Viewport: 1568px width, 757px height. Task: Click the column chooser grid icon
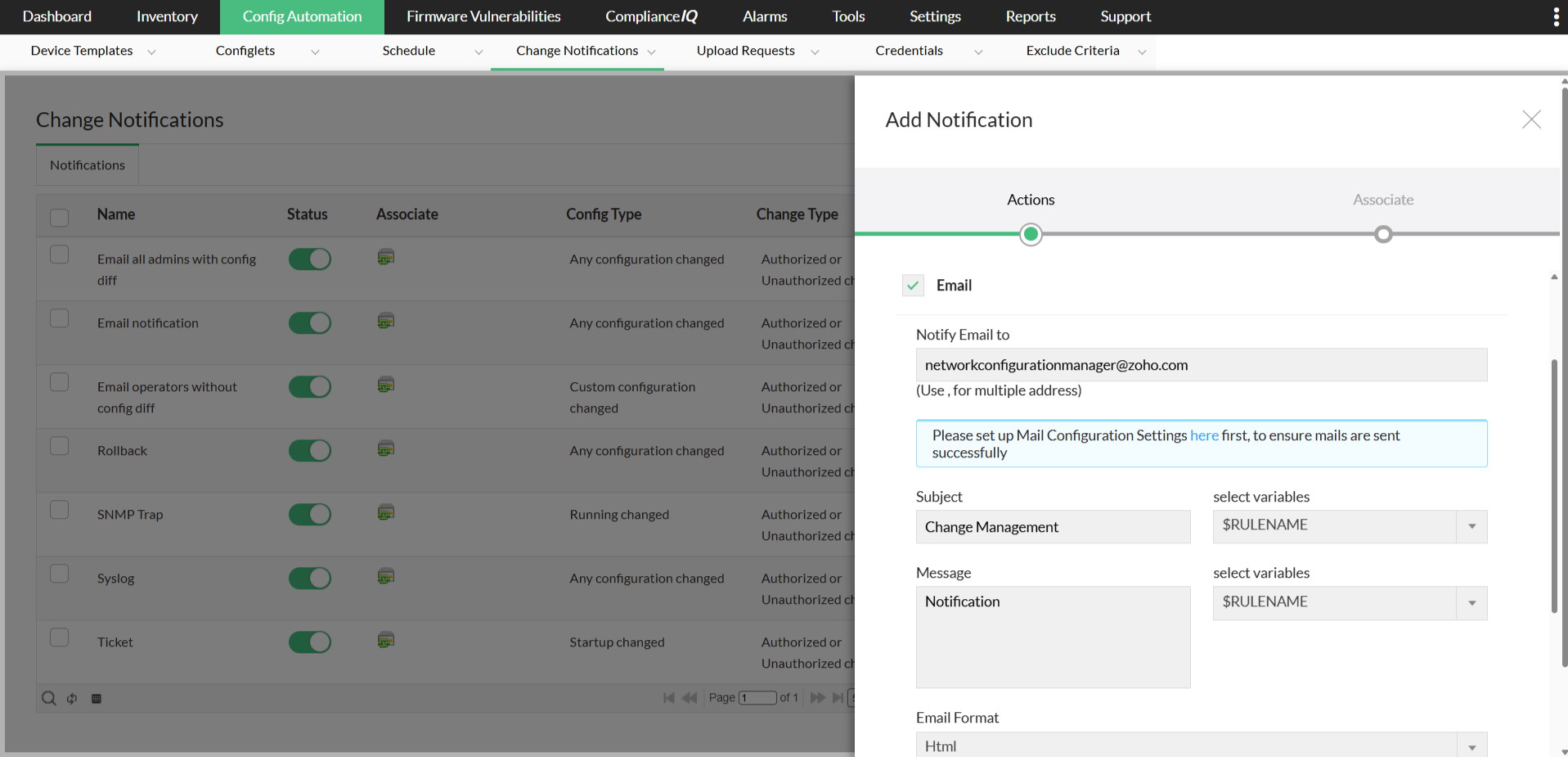[97, 698]
